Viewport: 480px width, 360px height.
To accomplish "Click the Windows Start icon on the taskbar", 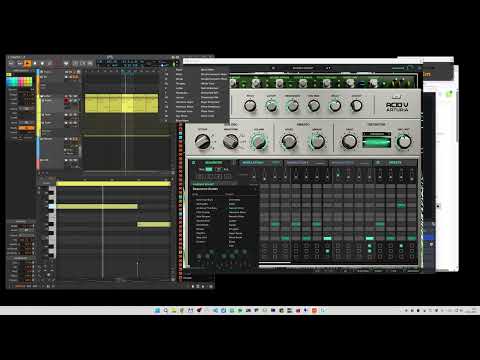I will click(157, 310).
